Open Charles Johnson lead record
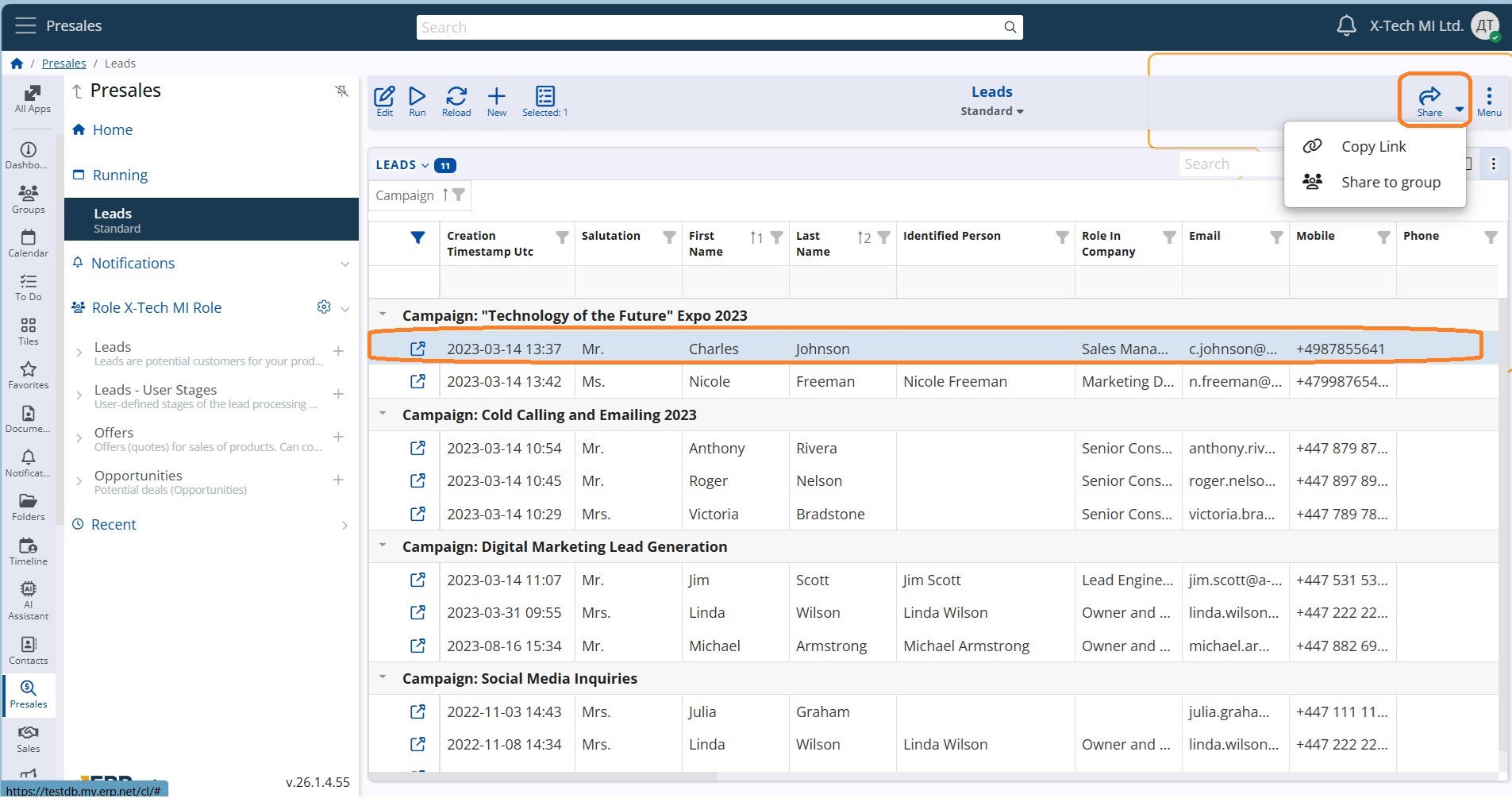 pyautogui.click(x=417, y=349)
